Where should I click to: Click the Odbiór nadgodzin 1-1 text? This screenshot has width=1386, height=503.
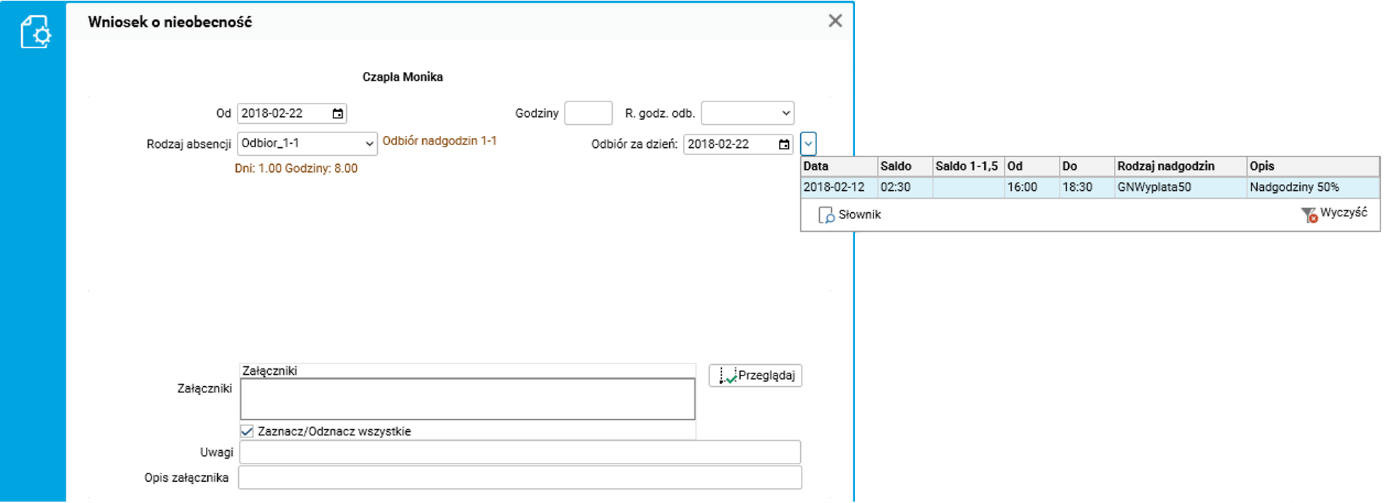coord(440,142)
